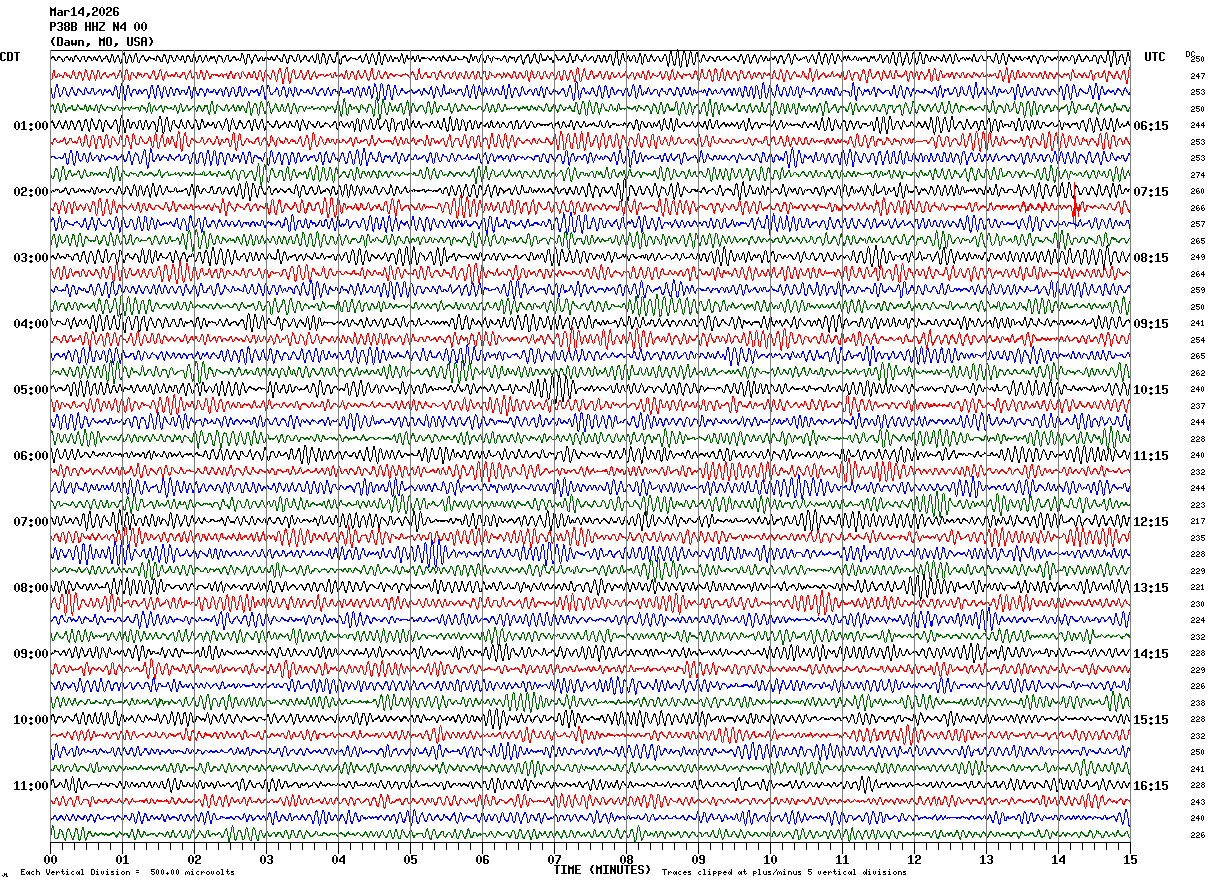This screenshot has height=886, width=1210.
Task: Select the 07:00 CDT row label
Action: (x=30, y=522)
